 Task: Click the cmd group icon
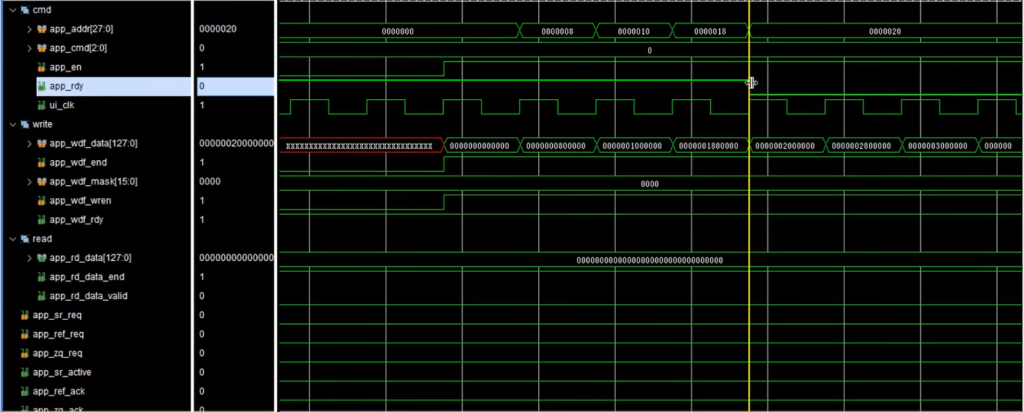tap(25, 10)
